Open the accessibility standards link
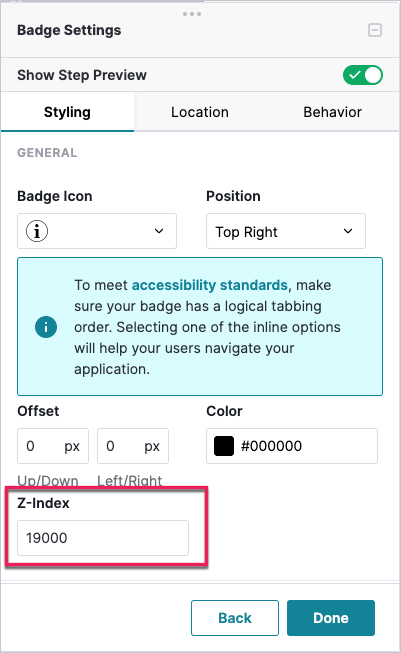The width and height of the screenshot is (401, 653). coord(210,285)
